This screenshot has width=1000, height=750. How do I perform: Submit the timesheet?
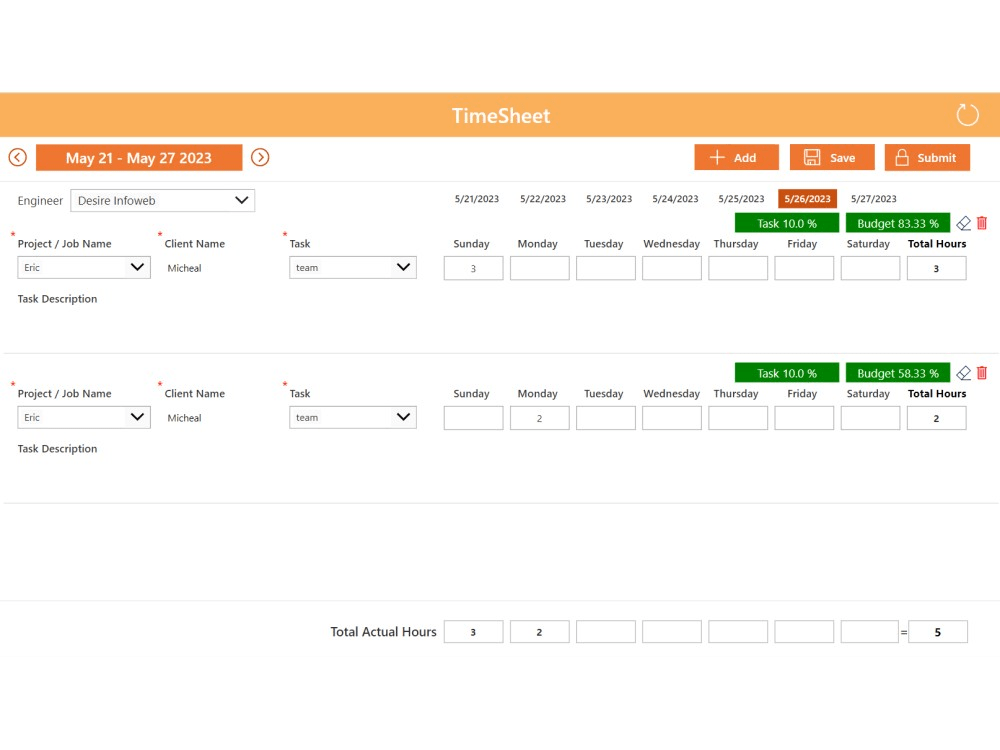pyautogui.click(x=927, y=157)
